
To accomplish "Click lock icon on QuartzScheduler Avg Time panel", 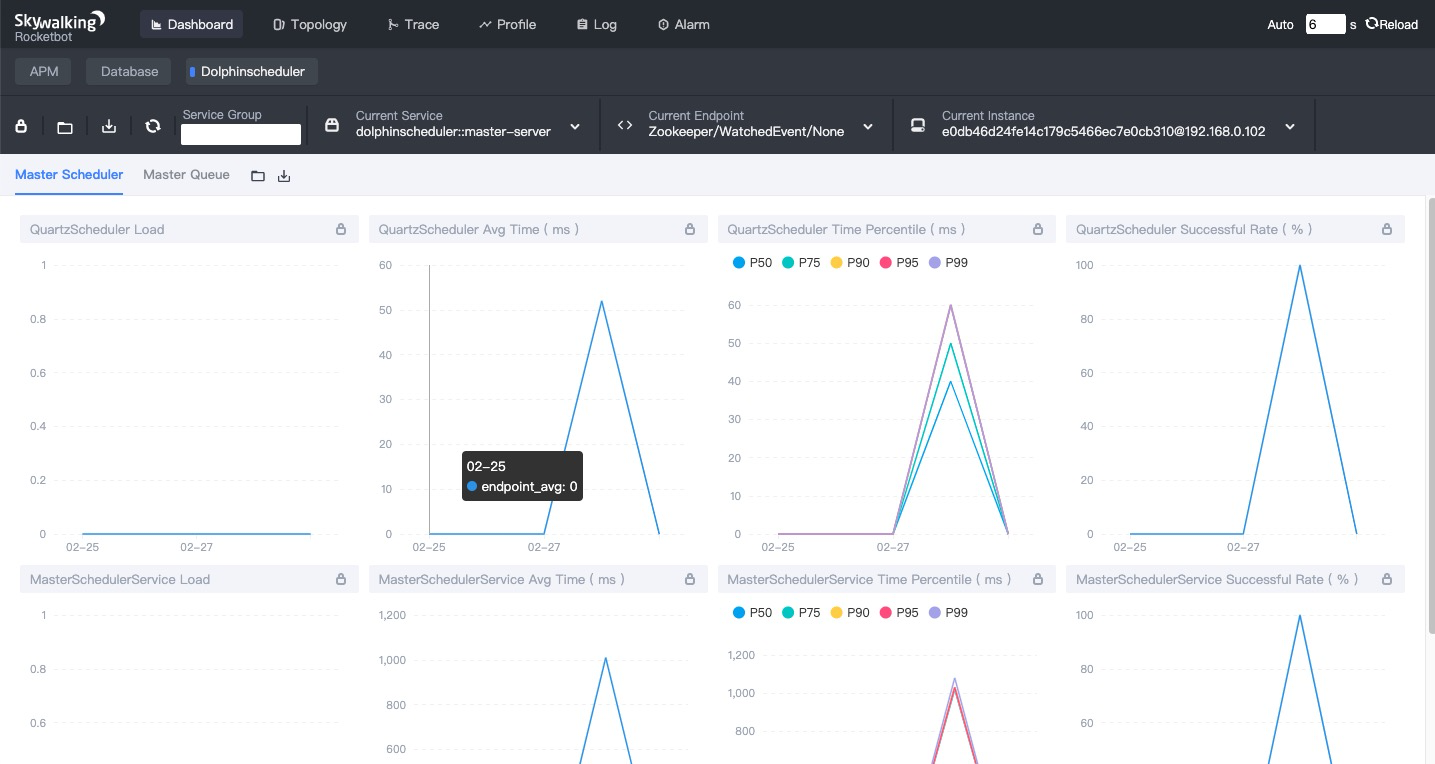I will (x=690, y=229).
